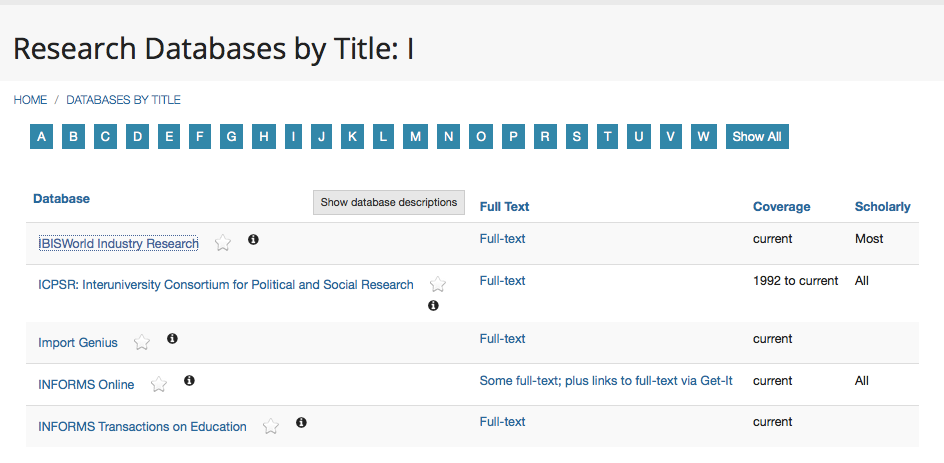Viewport: 944px width, 463px height.
Task: Open letter G database list
Action: [231, 137]
